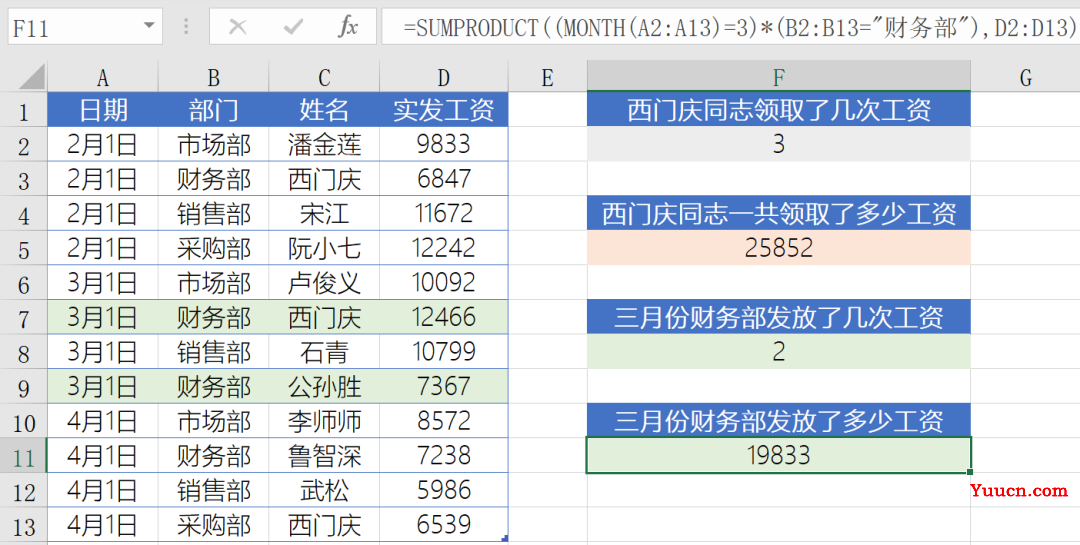
Task: Select salary cell 12466
Action: 444,317
